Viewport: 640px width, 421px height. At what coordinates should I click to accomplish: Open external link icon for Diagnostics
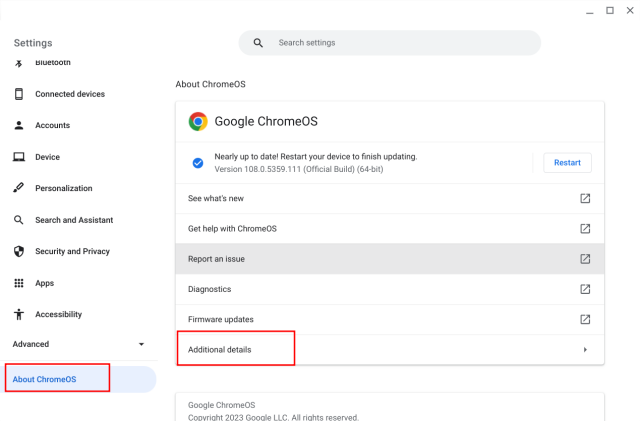(x=585, y=289)
